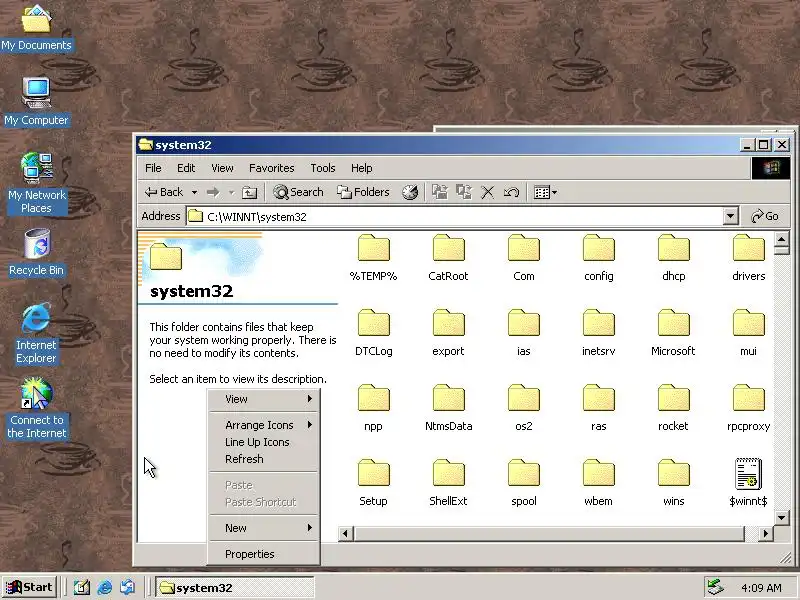Screen dimensions: 800x600
Task: Open the Back history dropdown arrow
Action: pyautogui.click(x=194, y=192)
